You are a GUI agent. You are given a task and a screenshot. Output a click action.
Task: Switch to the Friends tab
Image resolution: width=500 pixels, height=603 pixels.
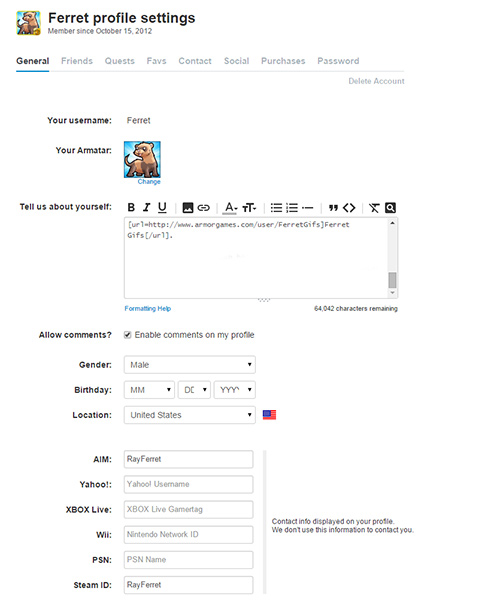77,61
